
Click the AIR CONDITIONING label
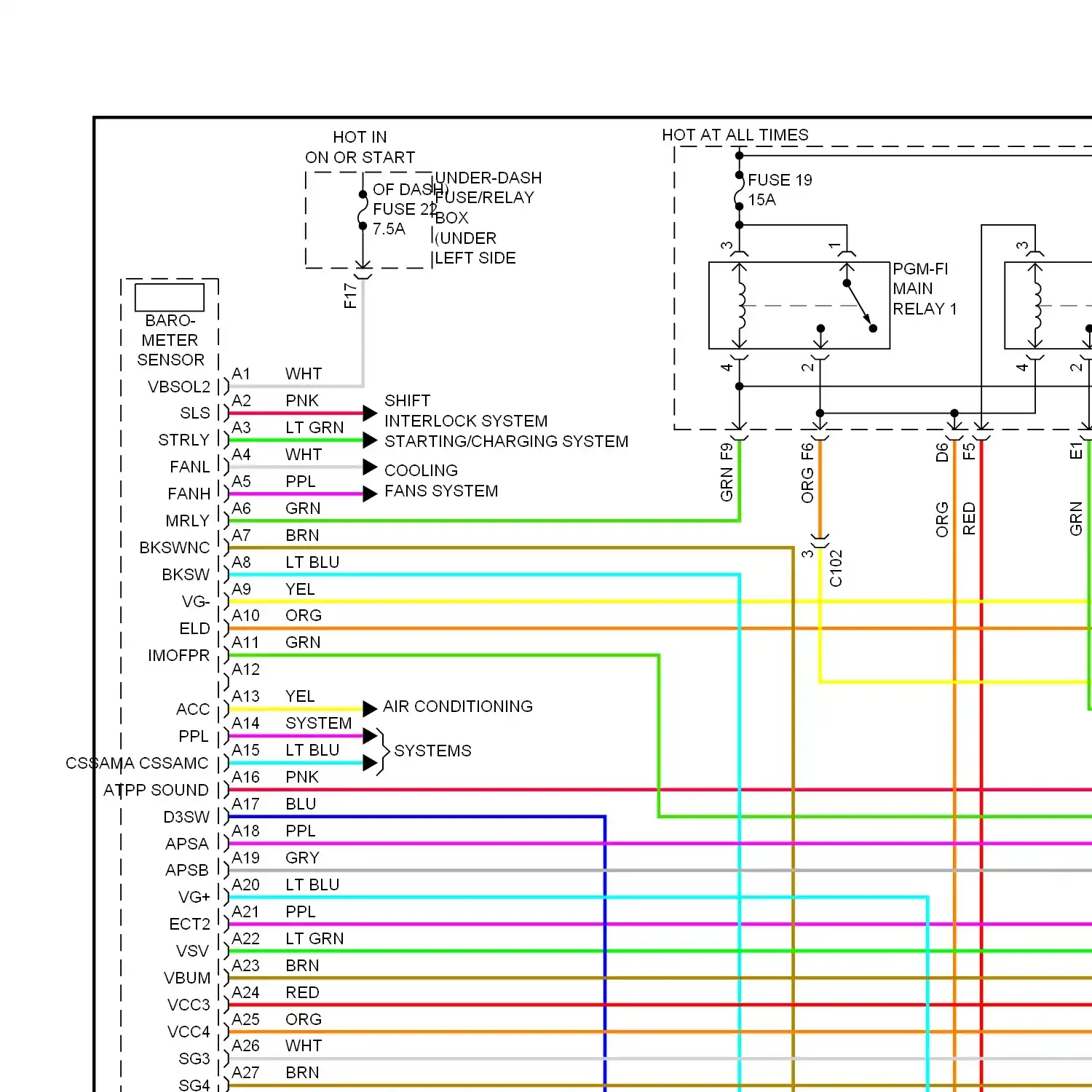click(458, 706)
